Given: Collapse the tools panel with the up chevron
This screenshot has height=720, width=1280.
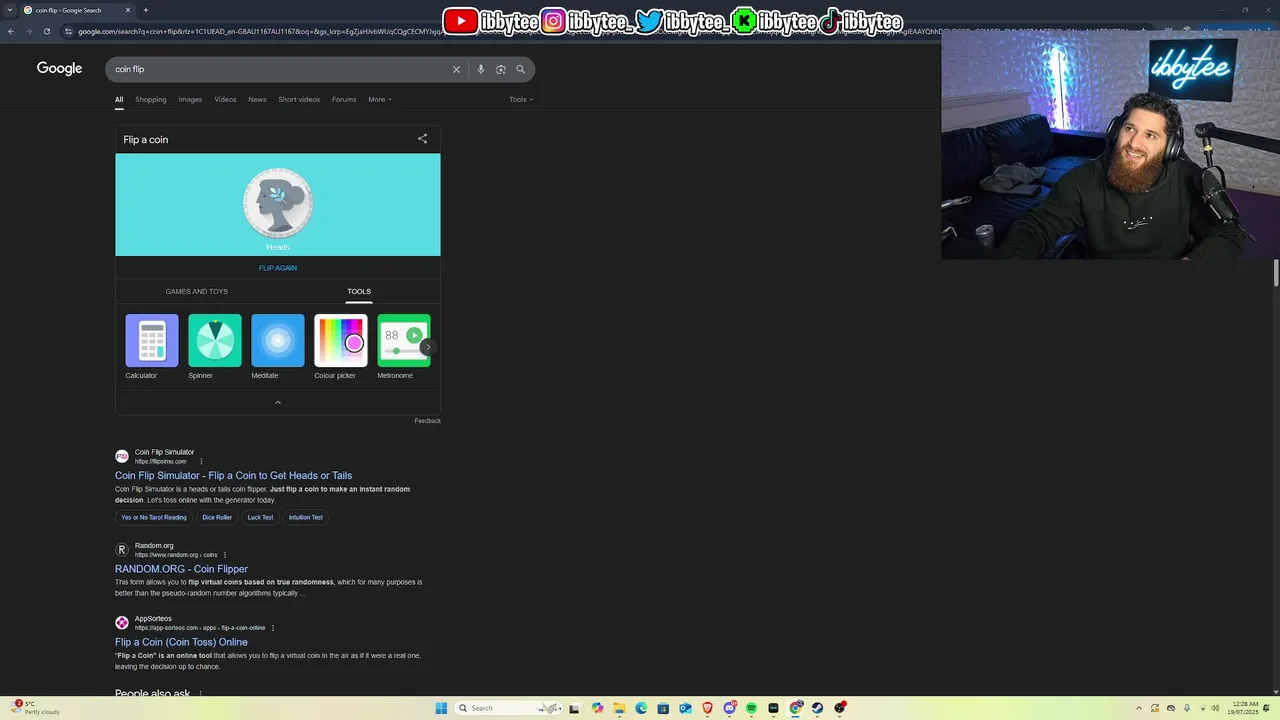Looking at the screenshot, I should tap(278, 402).
